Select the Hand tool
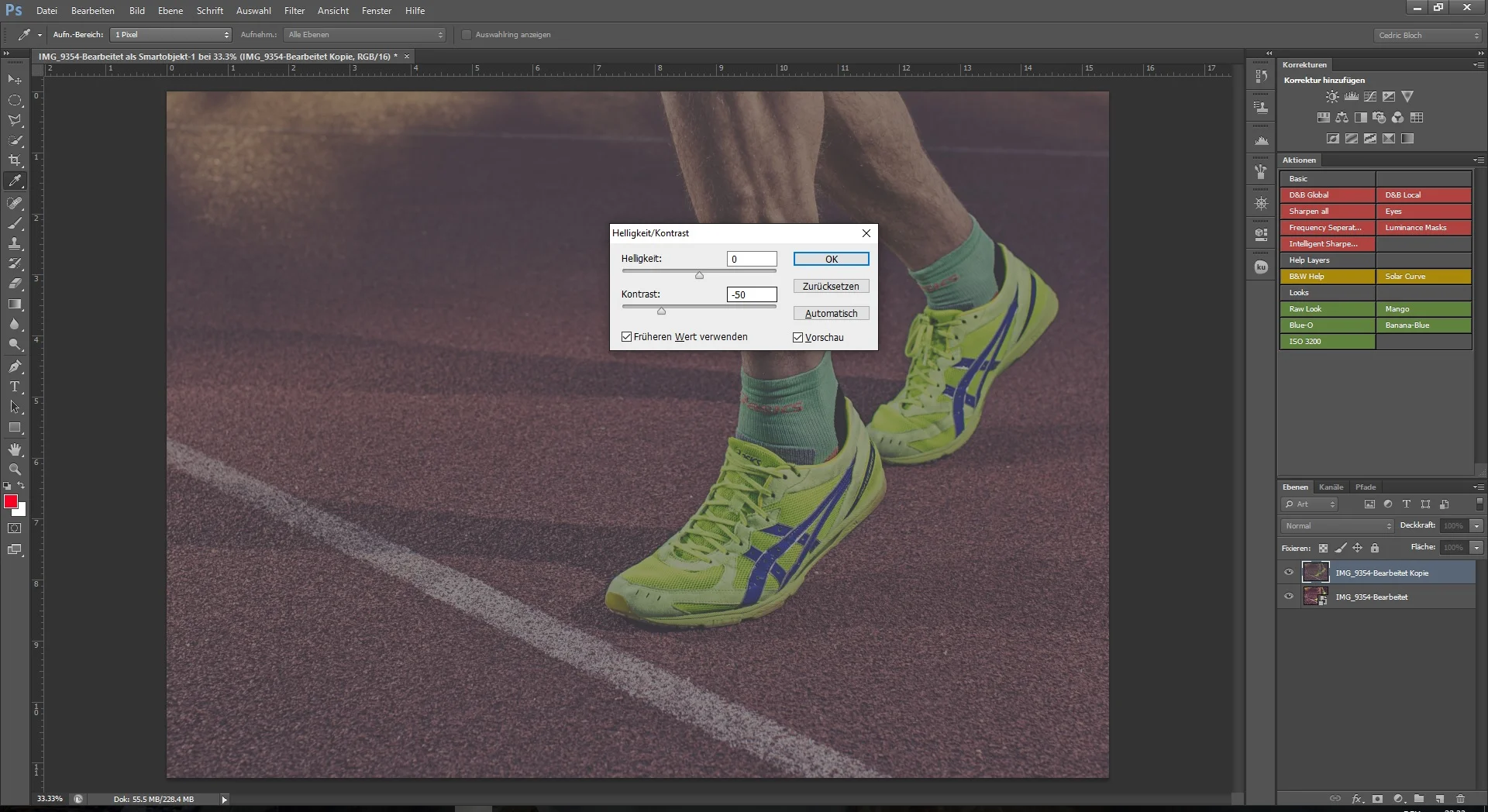Screen dimensions: 1488x812 click(15, 449)
